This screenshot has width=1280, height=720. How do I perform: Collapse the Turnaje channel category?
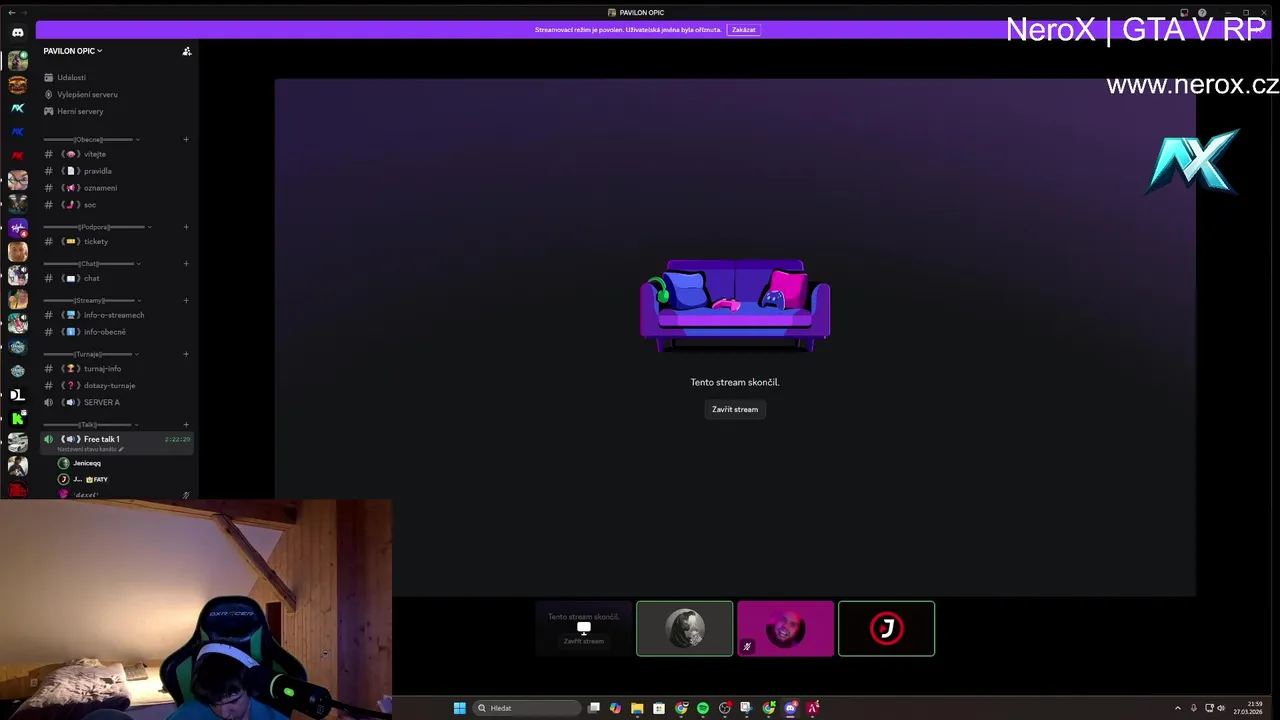click(92, 354)
